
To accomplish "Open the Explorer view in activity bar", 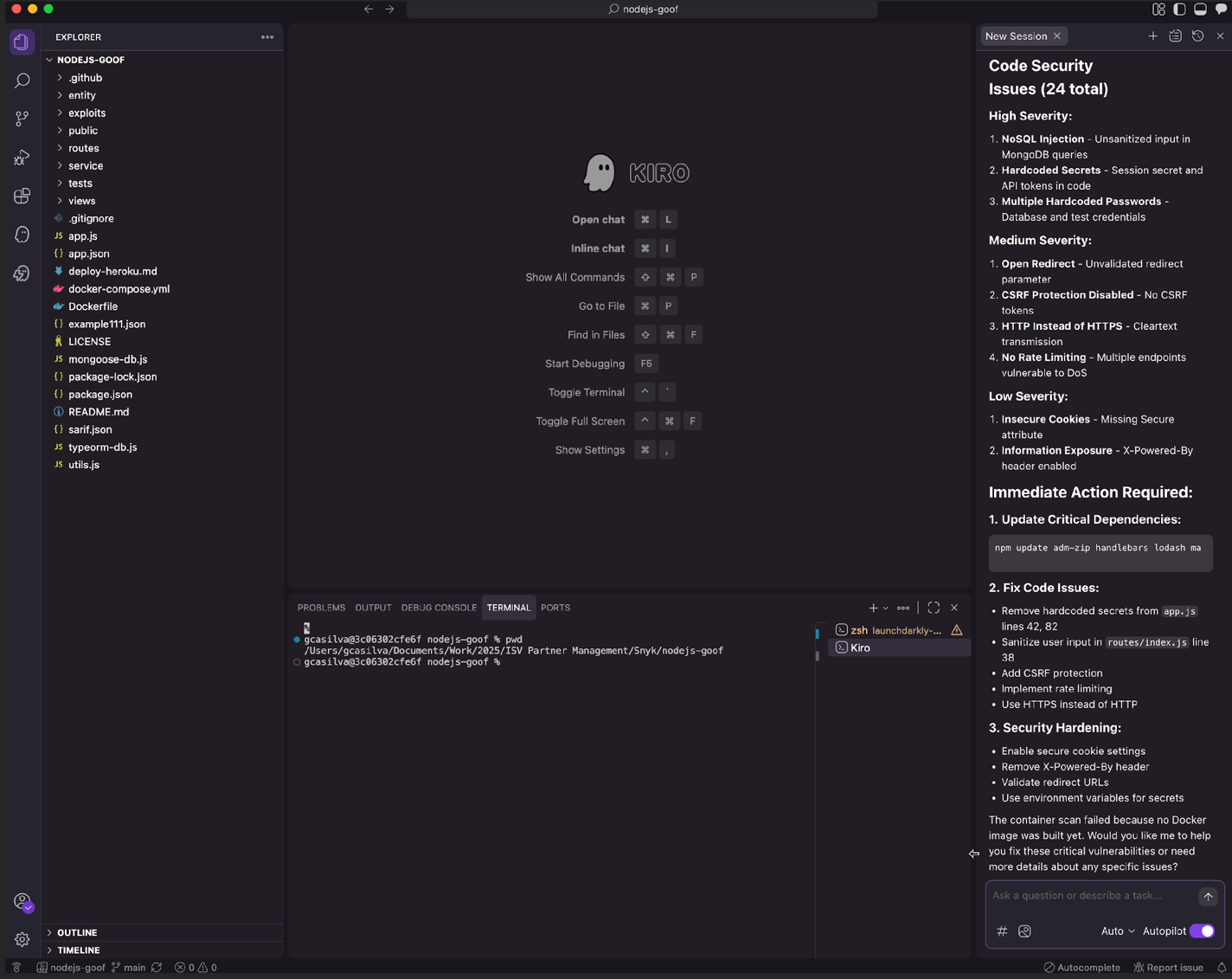I will click(x=22, y=42).
